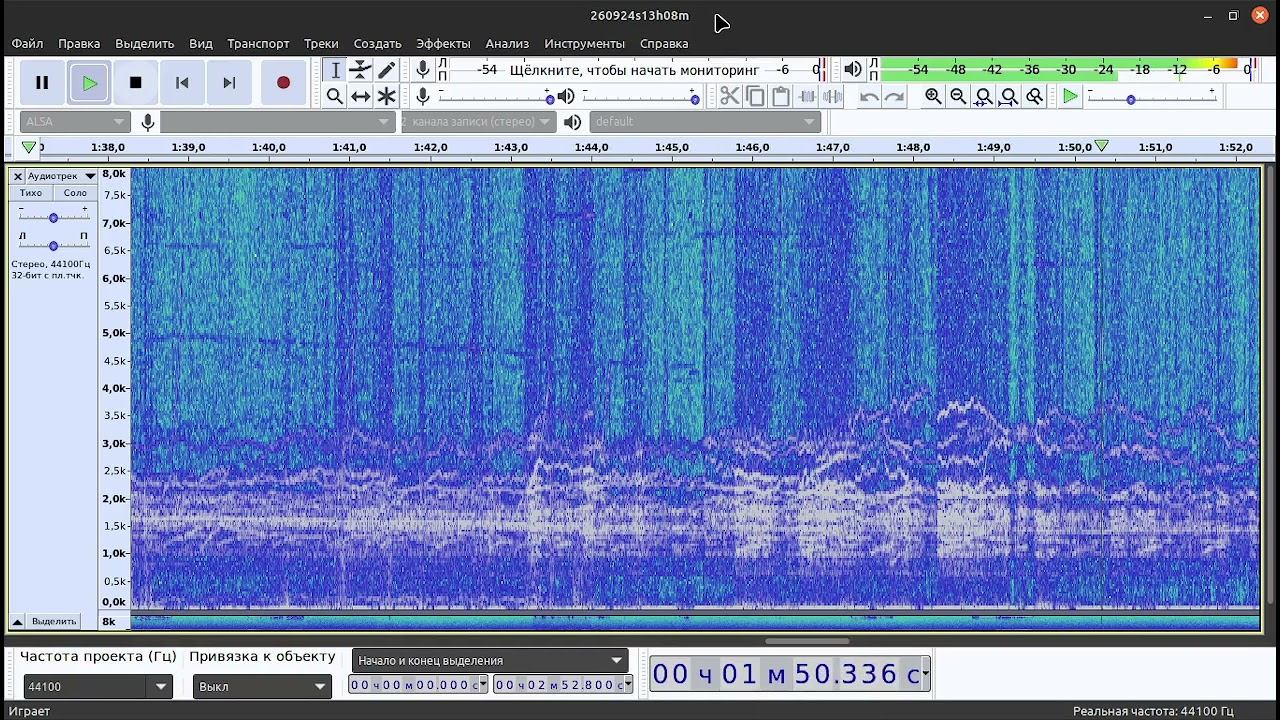Click the Выделить button under the track panel
The height and width of the screenshot is (720, 1280).
coord(54,621)
